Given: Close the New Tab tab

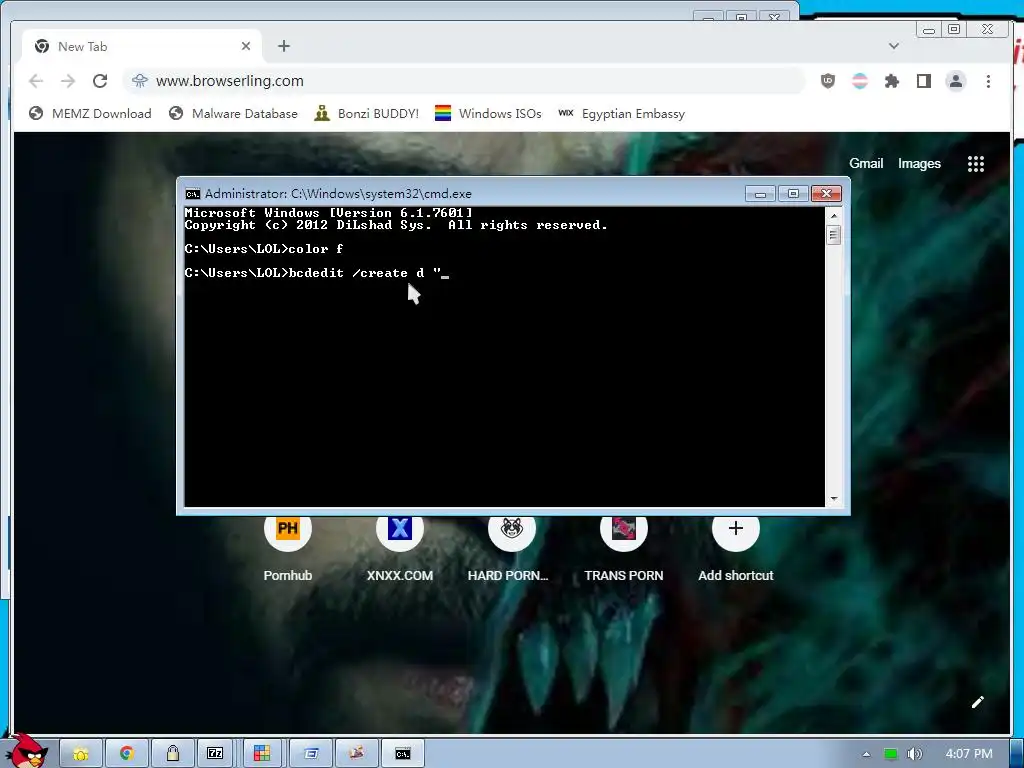Looking at the screenshot, I should tap(246, 46).
